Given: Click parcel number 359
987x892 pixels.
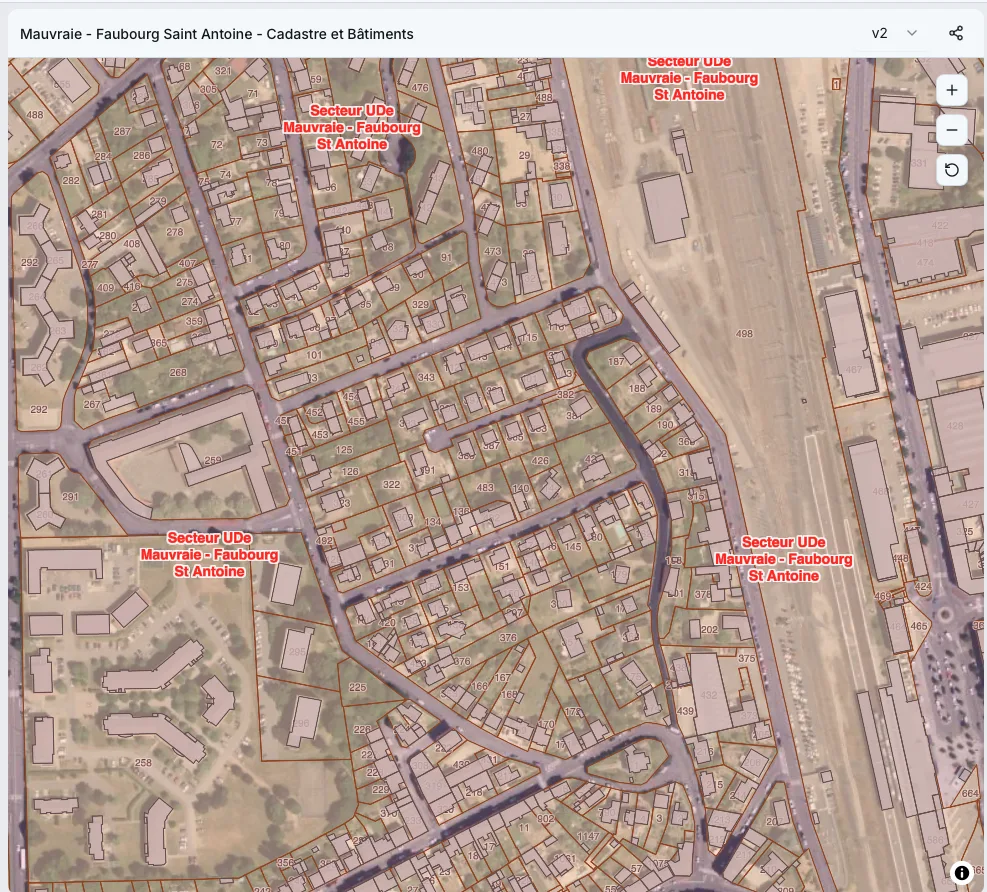Looking at the screenshot, I should pos(194,320).
